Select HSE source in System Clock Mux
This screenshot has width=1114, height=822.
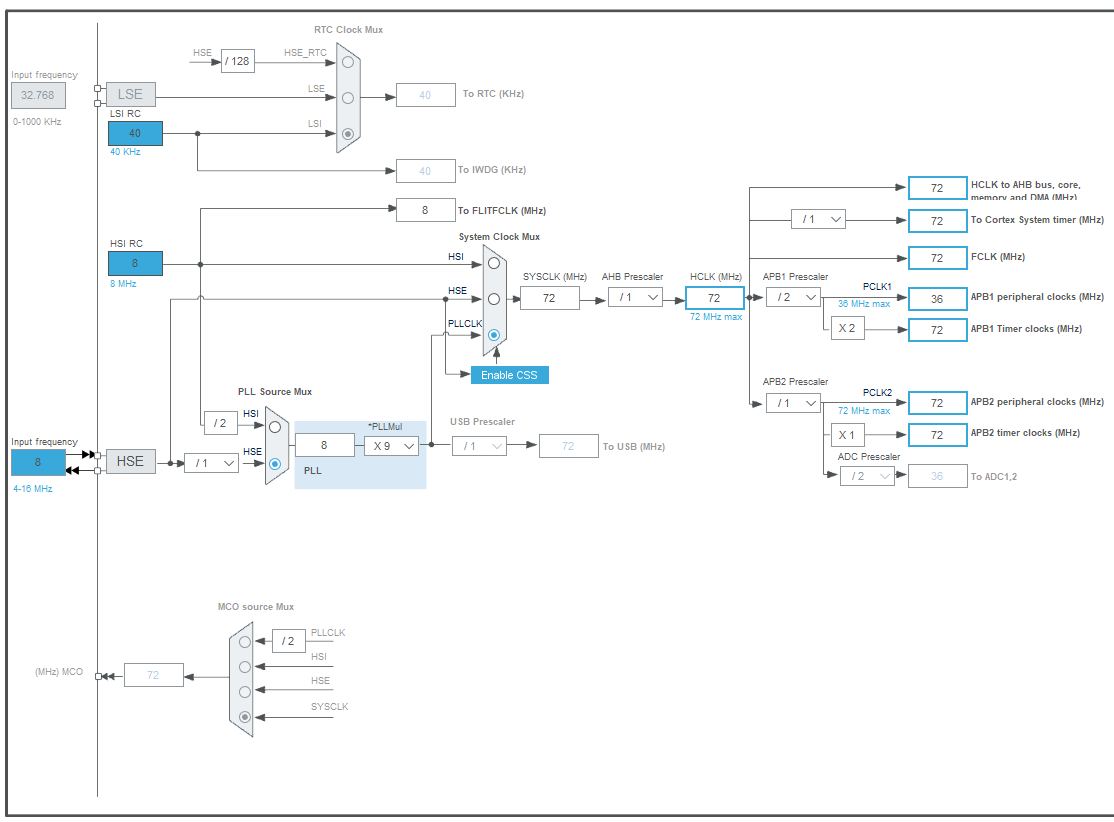[494, 299]
